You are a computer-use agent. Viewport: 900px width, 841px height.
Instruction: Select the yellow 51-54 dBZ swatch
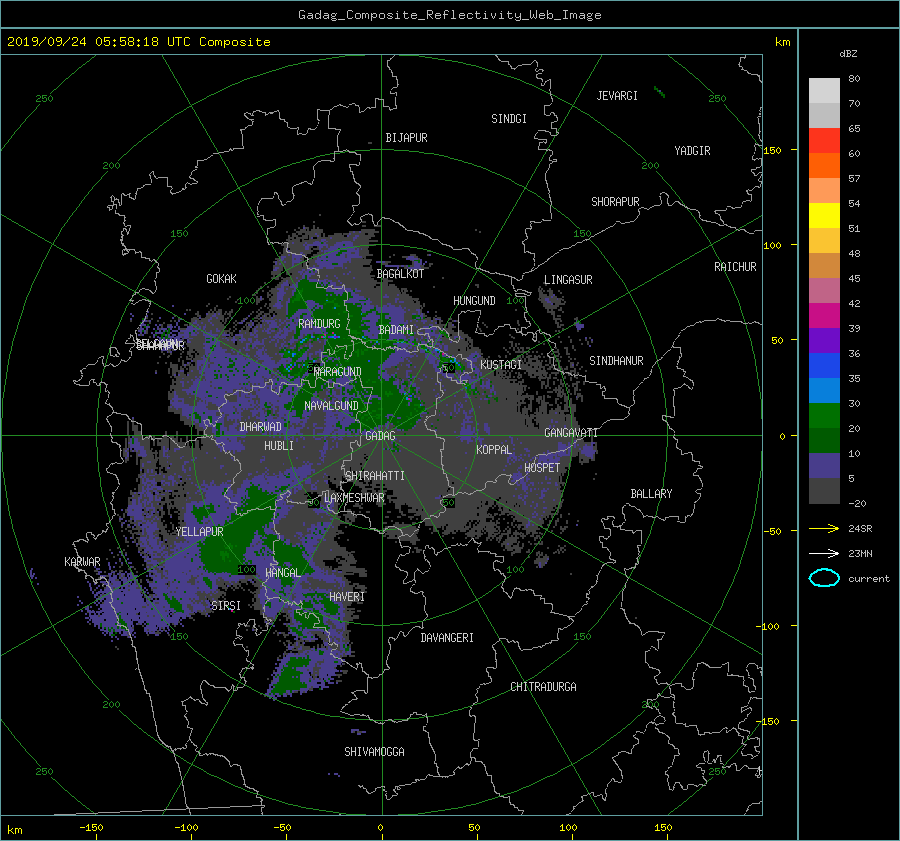[824, 216]
